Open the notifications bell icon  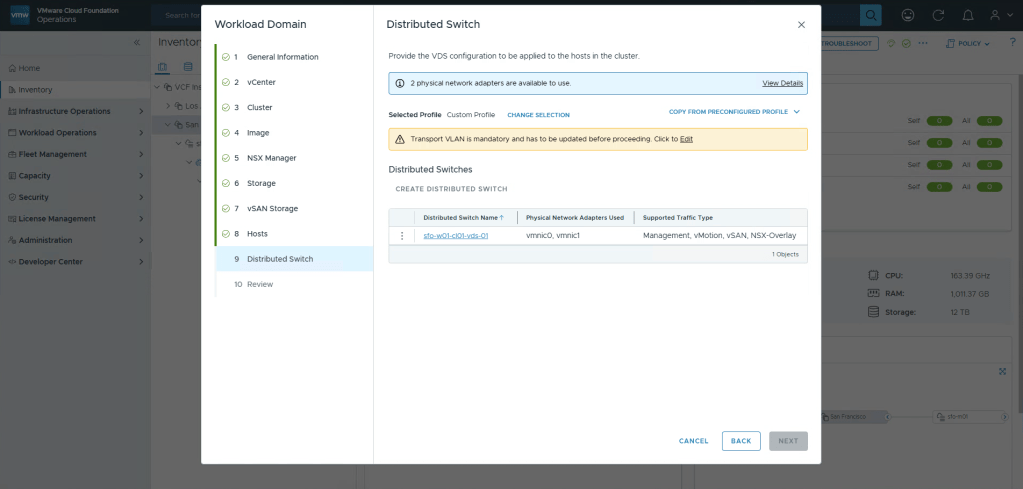click(x=966, y=15)
